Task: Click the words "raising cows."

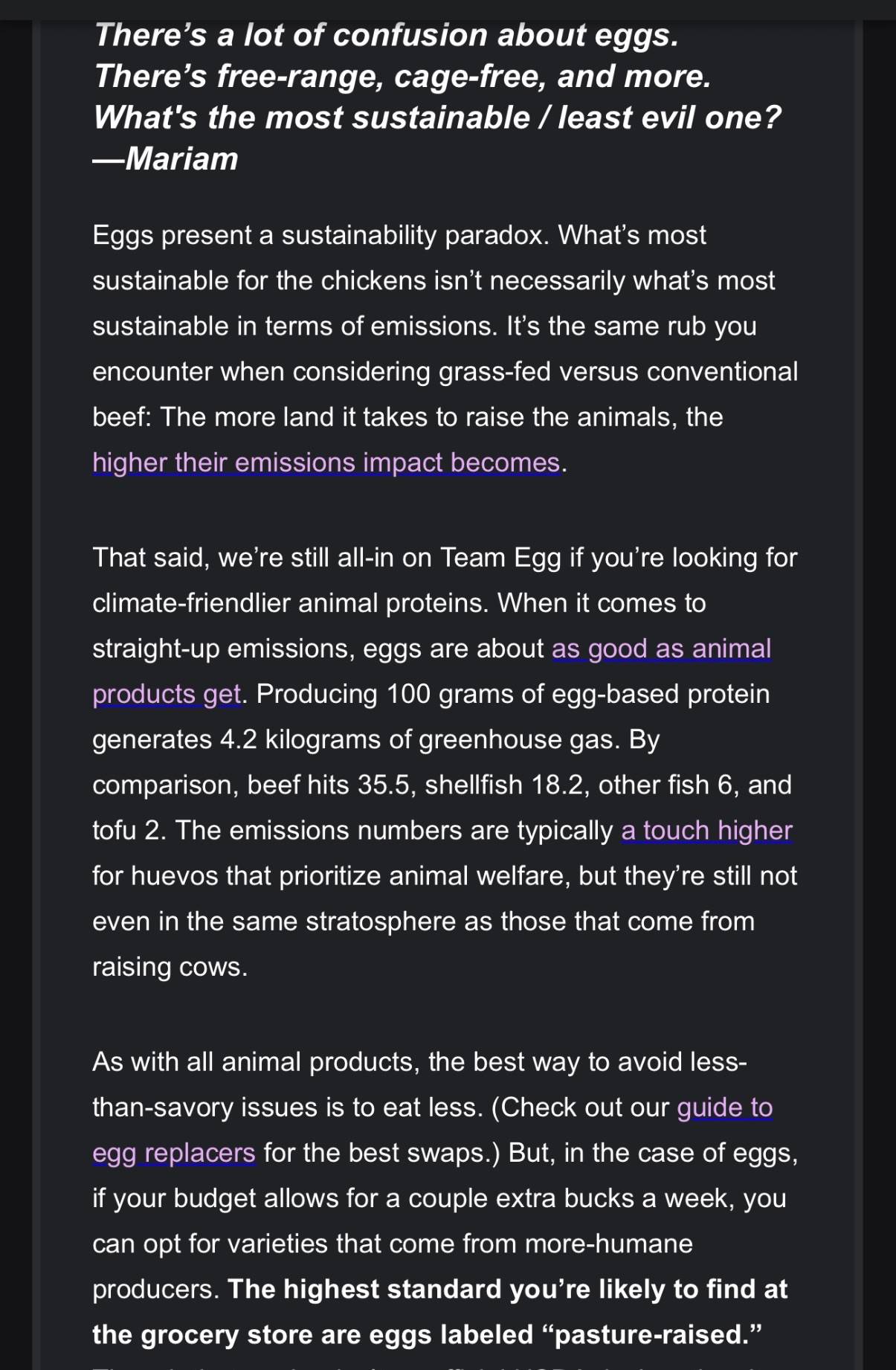Action: coord(170,967)
